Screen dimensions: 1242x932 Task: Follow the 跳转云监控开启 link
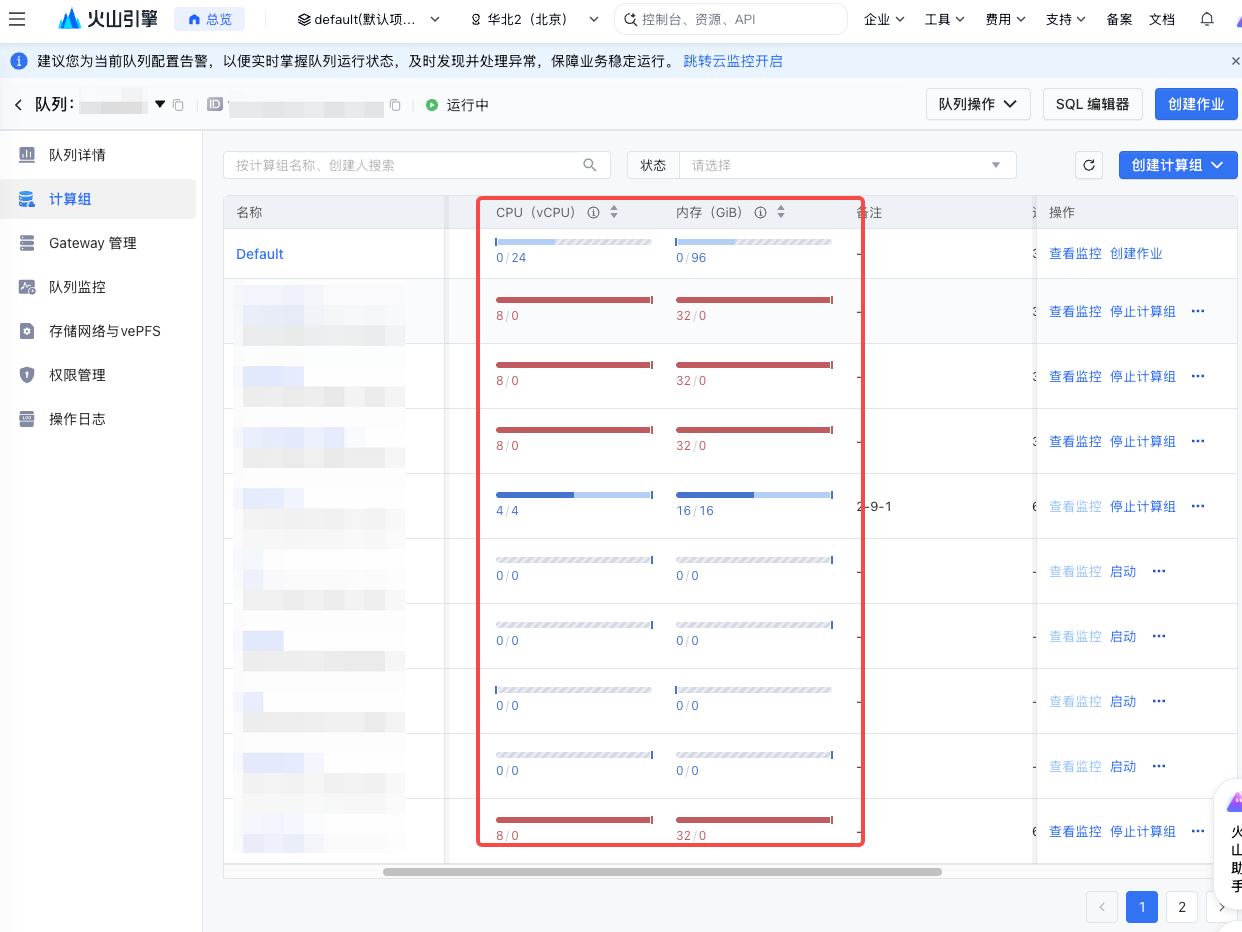(x=733, y=61)
